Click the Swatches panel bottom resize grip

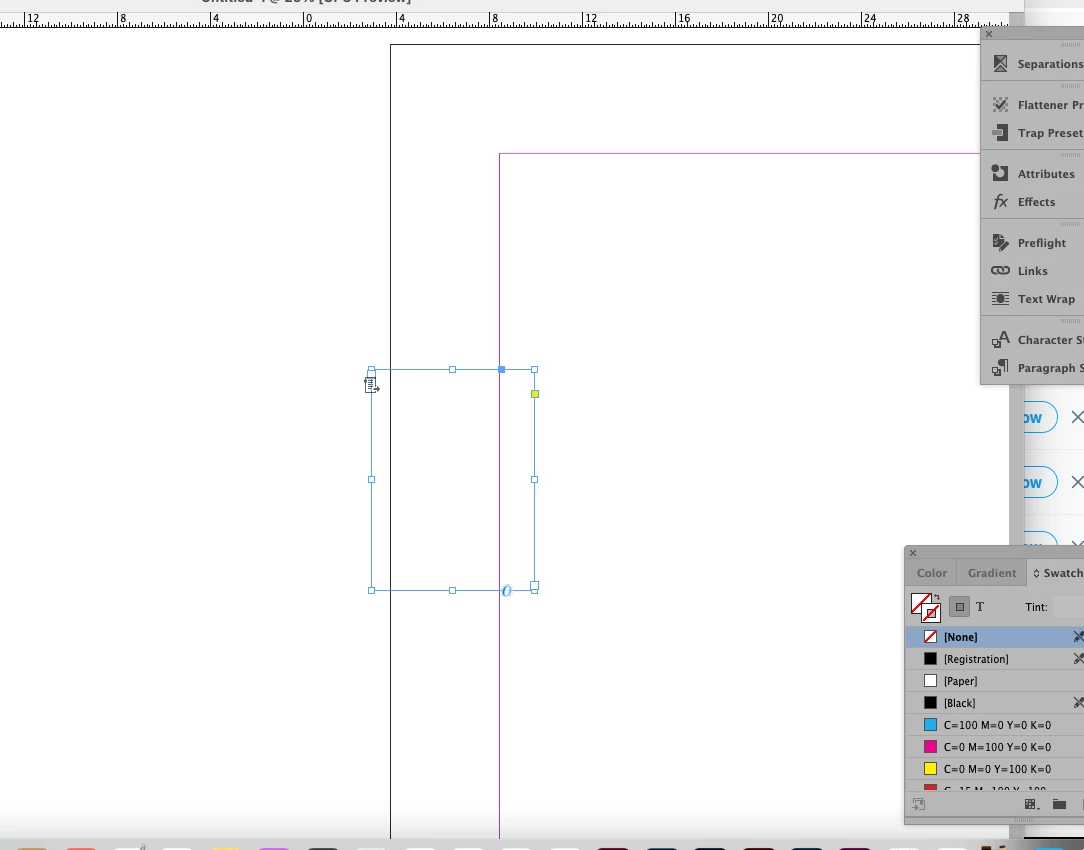[1024, 820]
